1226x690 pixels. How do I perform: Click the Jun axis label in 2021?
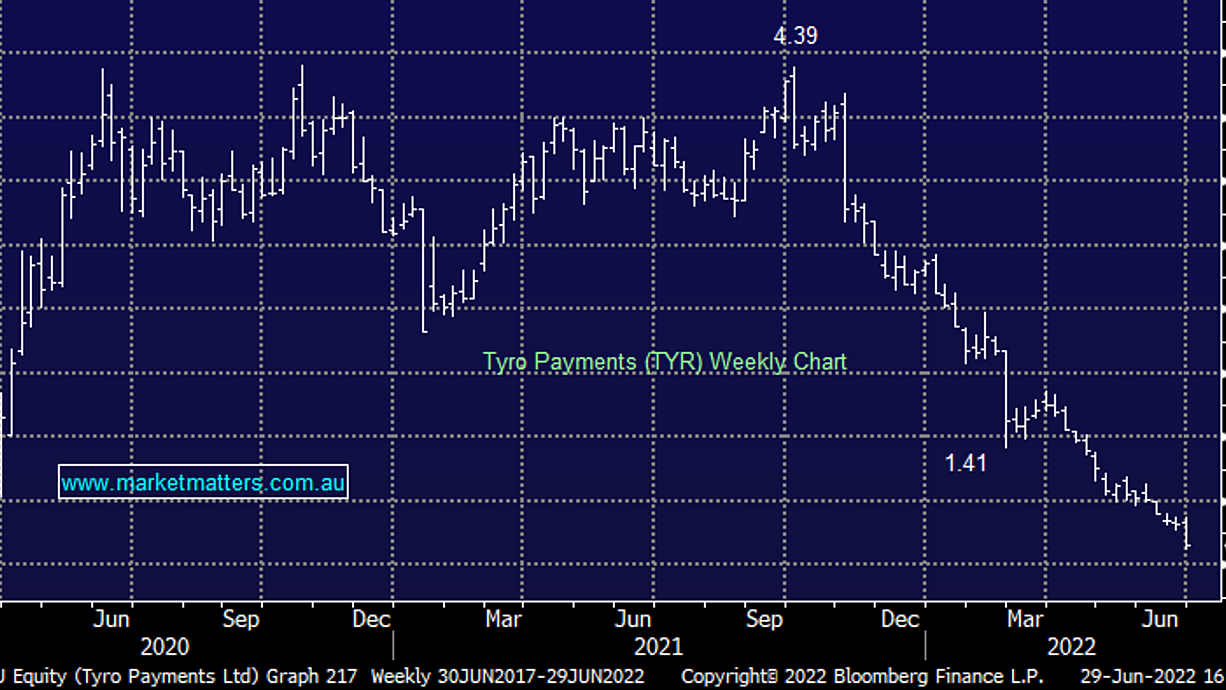click(x=632, y=619)
